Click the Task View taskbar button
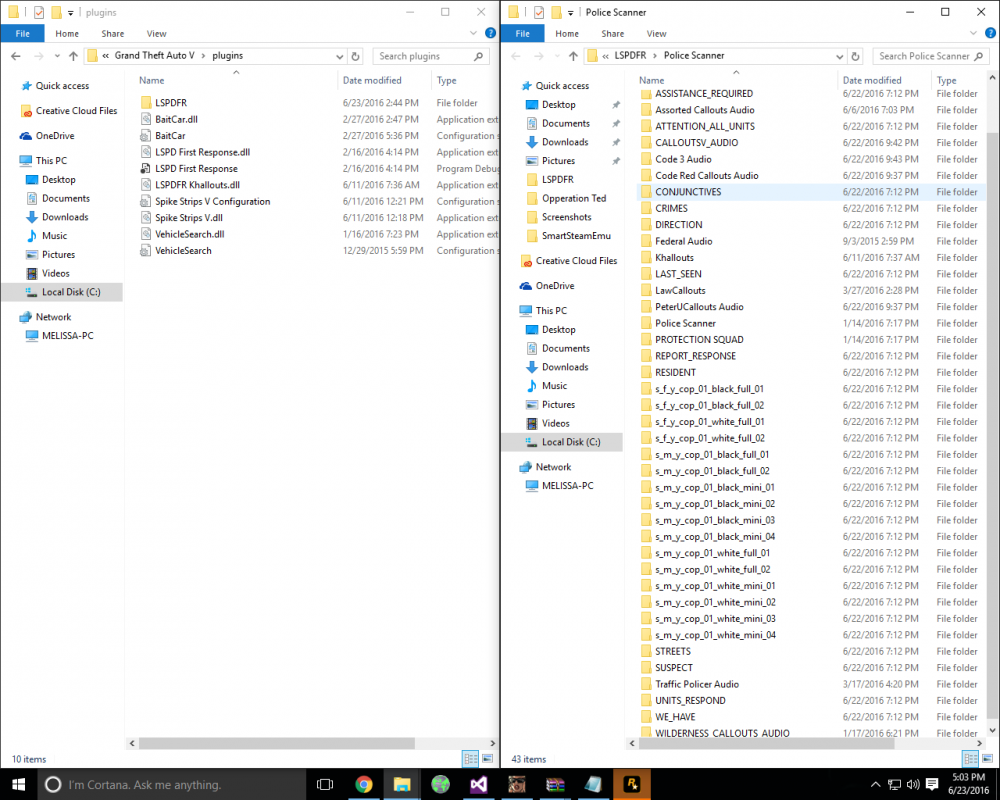Viewport: 1000px width, 800px height. [x=325, y=784]
